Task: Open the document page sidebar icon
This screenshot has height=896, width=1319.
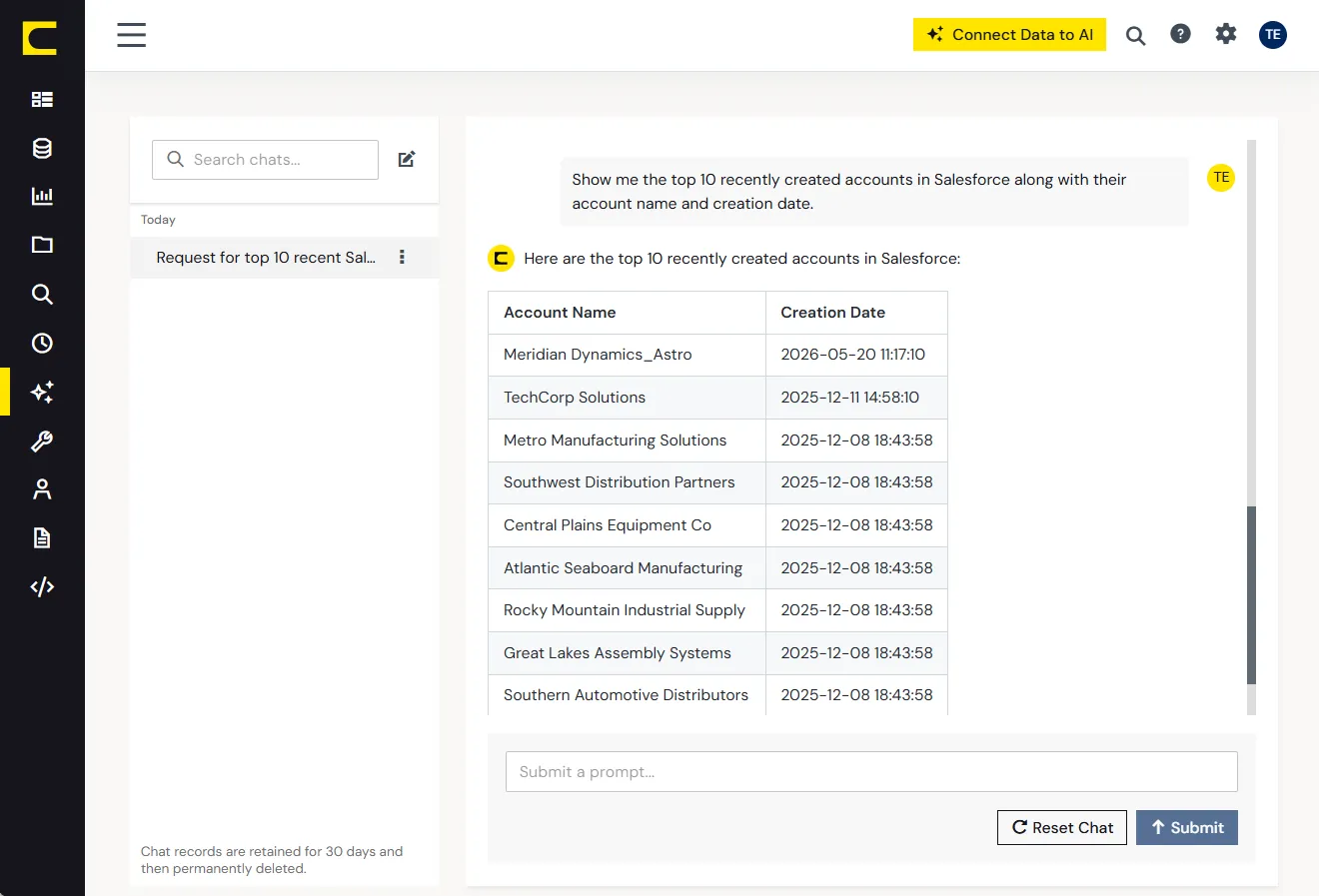Action: click(42, 537)
